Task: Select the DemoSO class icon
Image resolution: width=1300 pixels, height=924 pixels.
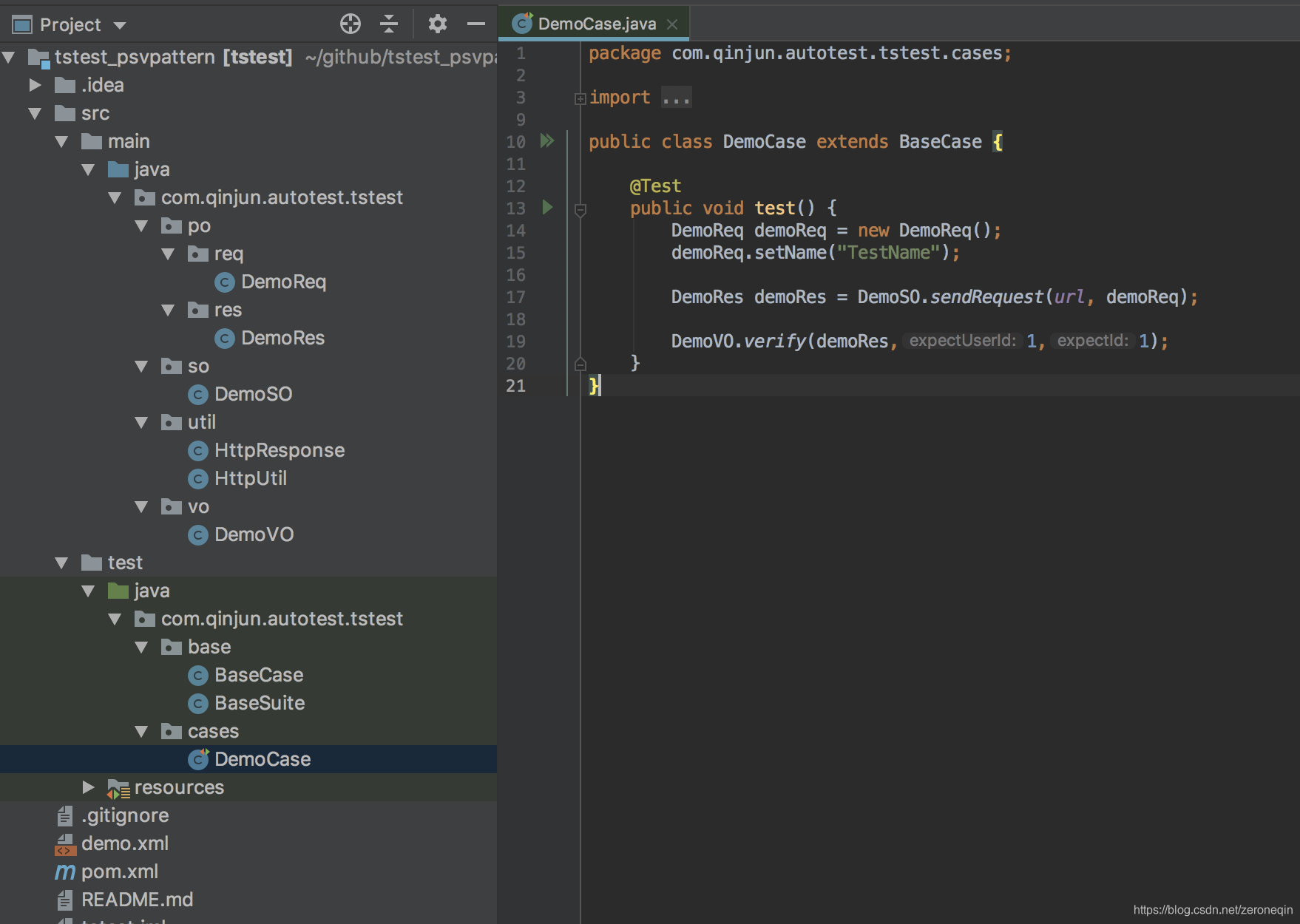Action: pyautogui.click(x=198, y=394)
